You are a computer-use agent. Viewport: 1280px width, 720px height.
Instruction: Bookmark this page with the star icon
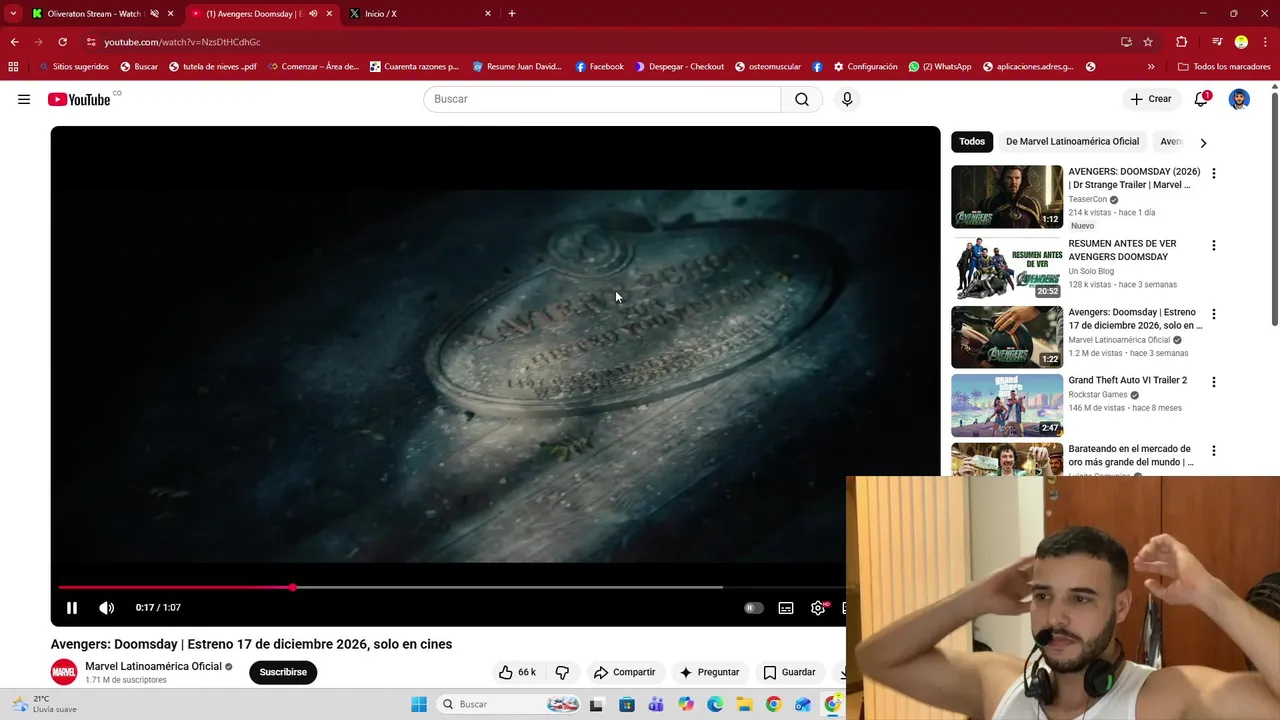(1148, 42)
